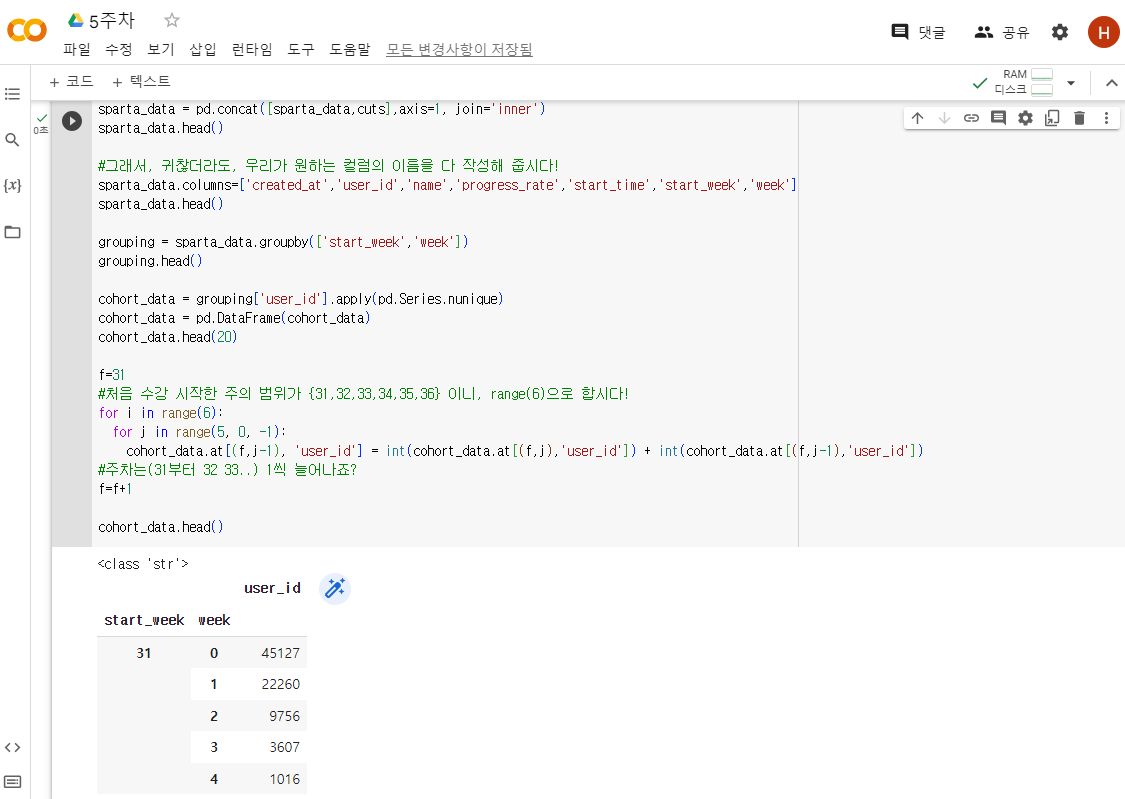The image size is (1125, 799).
Task: Click the cohort_data.head(20) code line
Action: 168,336
